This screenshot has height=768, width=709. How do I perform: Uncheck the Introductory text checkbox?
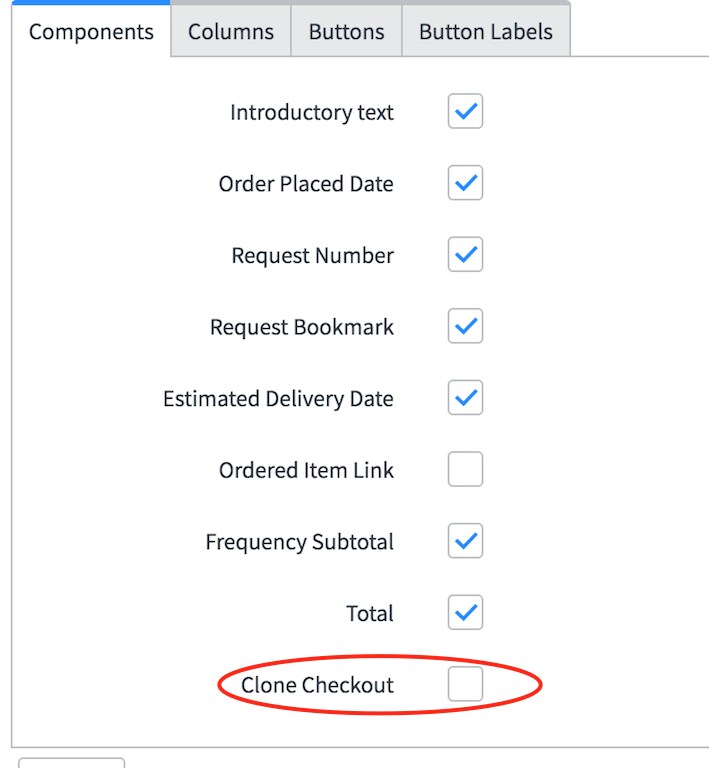(465, 112)
